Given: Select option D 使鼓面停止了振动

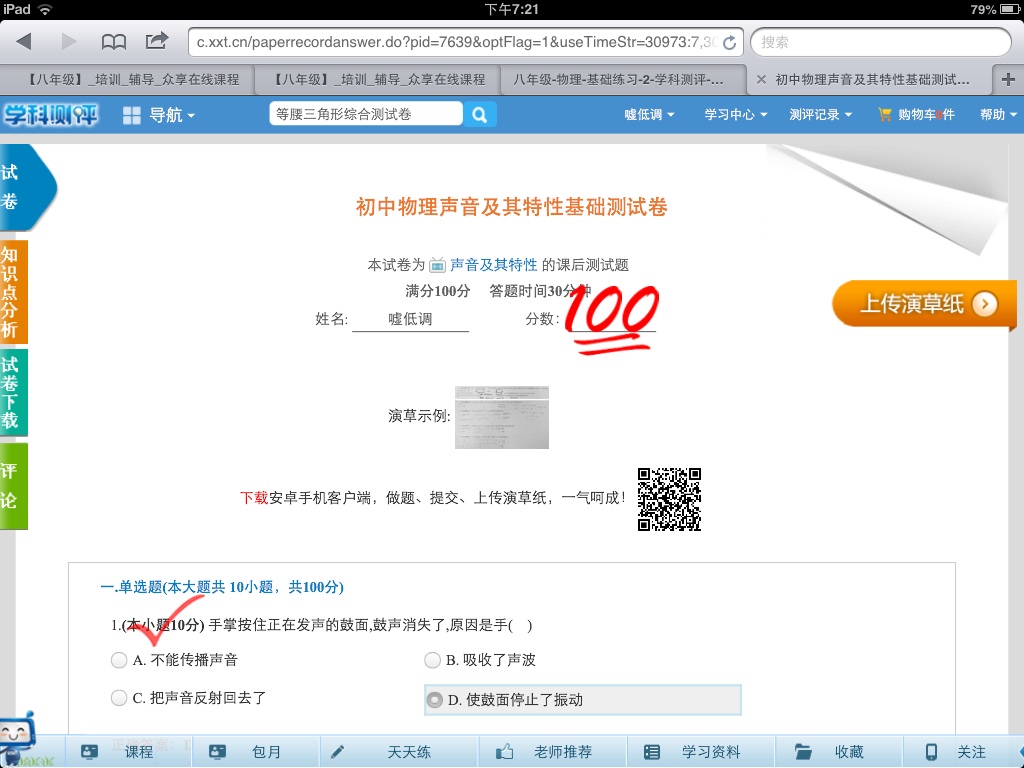Looking at the screenshot, I should [x=434, y=700].
